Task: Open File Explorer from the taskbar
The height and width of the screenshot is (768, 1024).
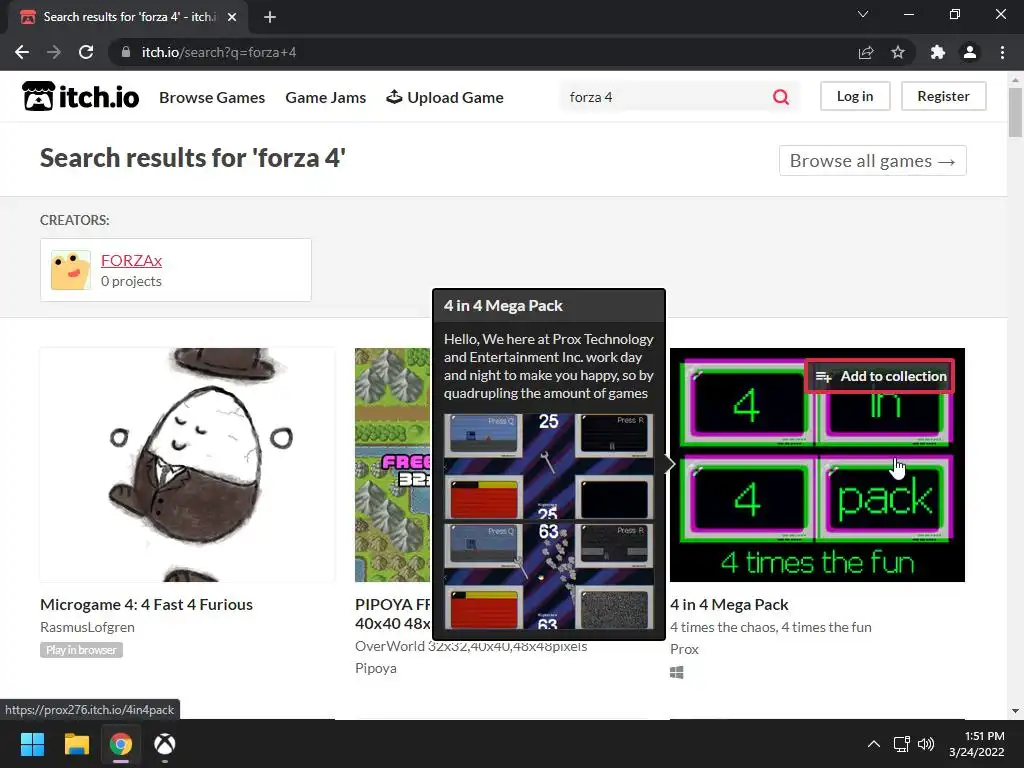Action: pyautogui.click(x=76, y=744)
